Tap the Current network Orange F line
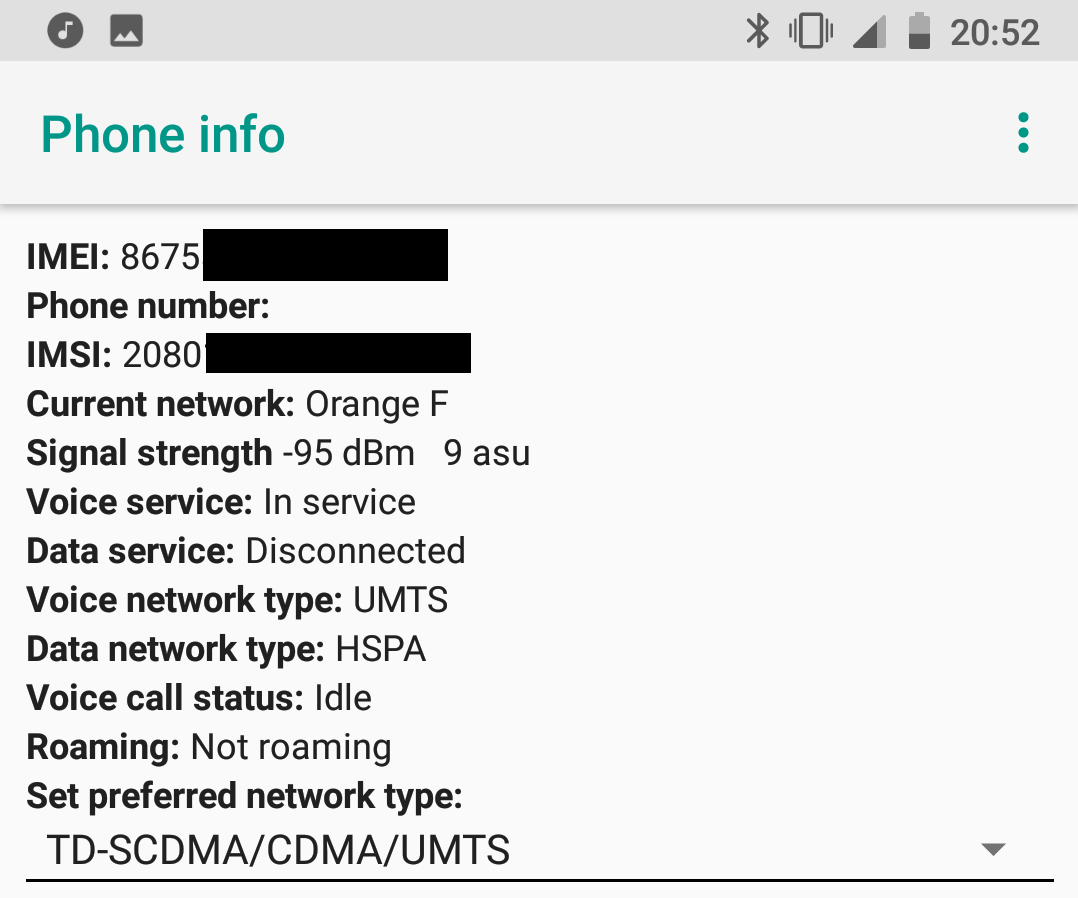 tap(237, 404)
